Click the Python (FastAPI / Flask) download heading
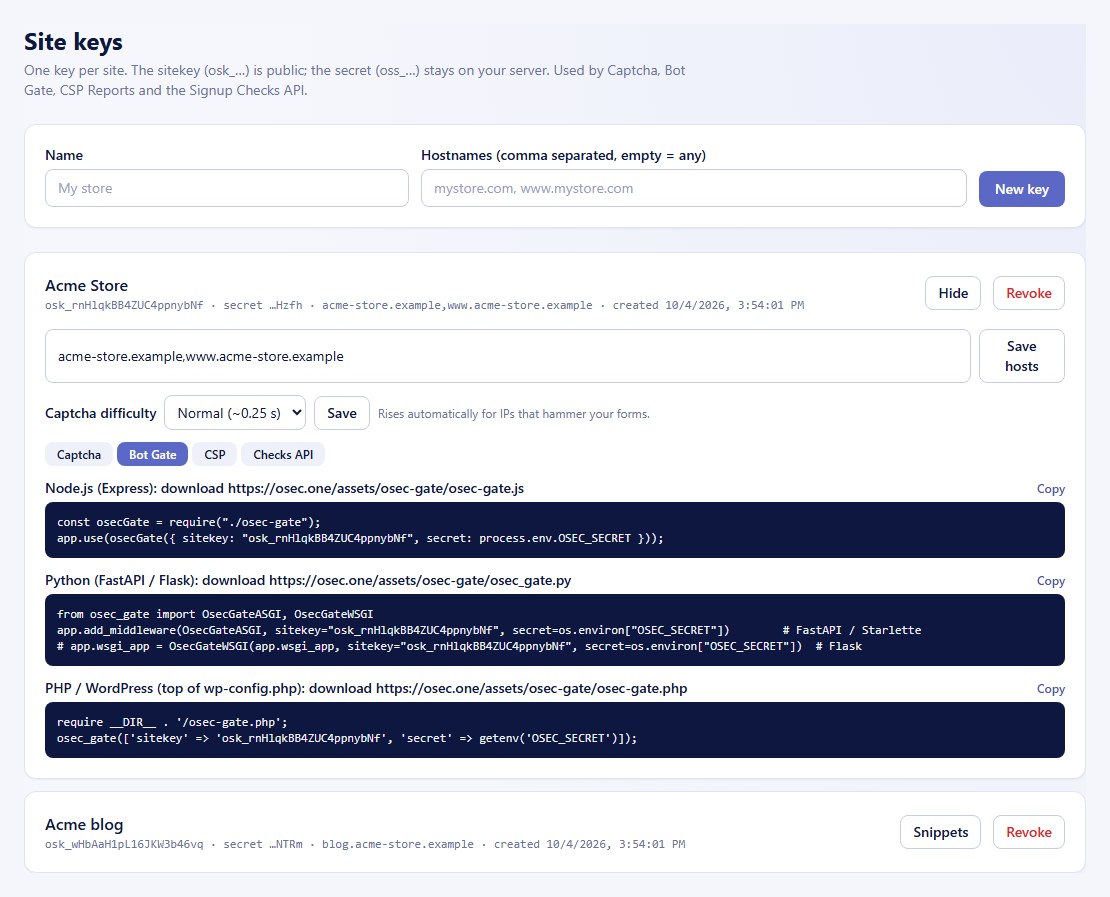 coord(308,581)
